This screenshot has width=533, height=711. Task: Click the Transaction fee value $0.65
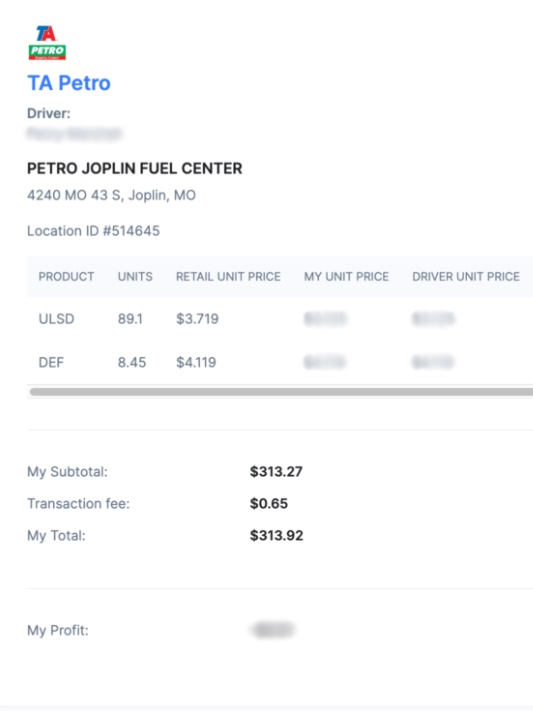[x=269, y=504]
